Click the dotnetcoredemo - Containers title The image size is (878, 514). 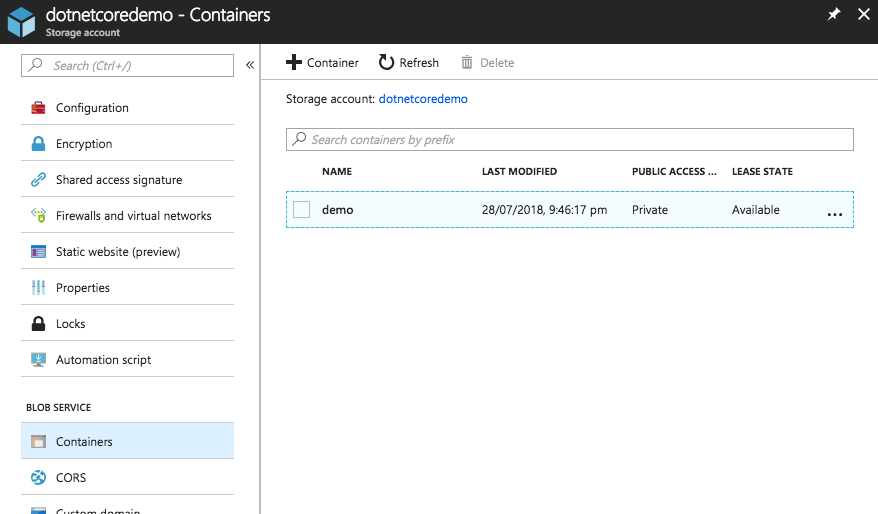[158, 15]
